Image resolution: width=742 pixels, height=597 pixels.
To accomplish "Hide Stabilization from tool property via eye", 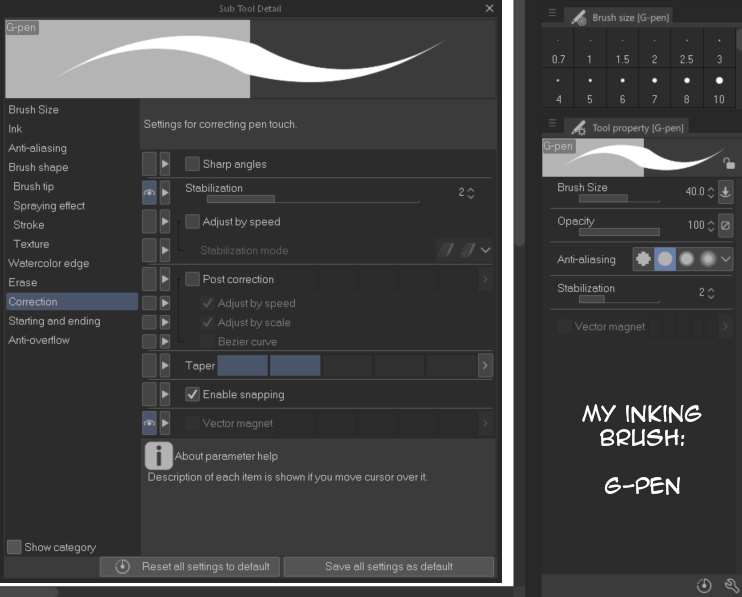I will tap(149, 192).
